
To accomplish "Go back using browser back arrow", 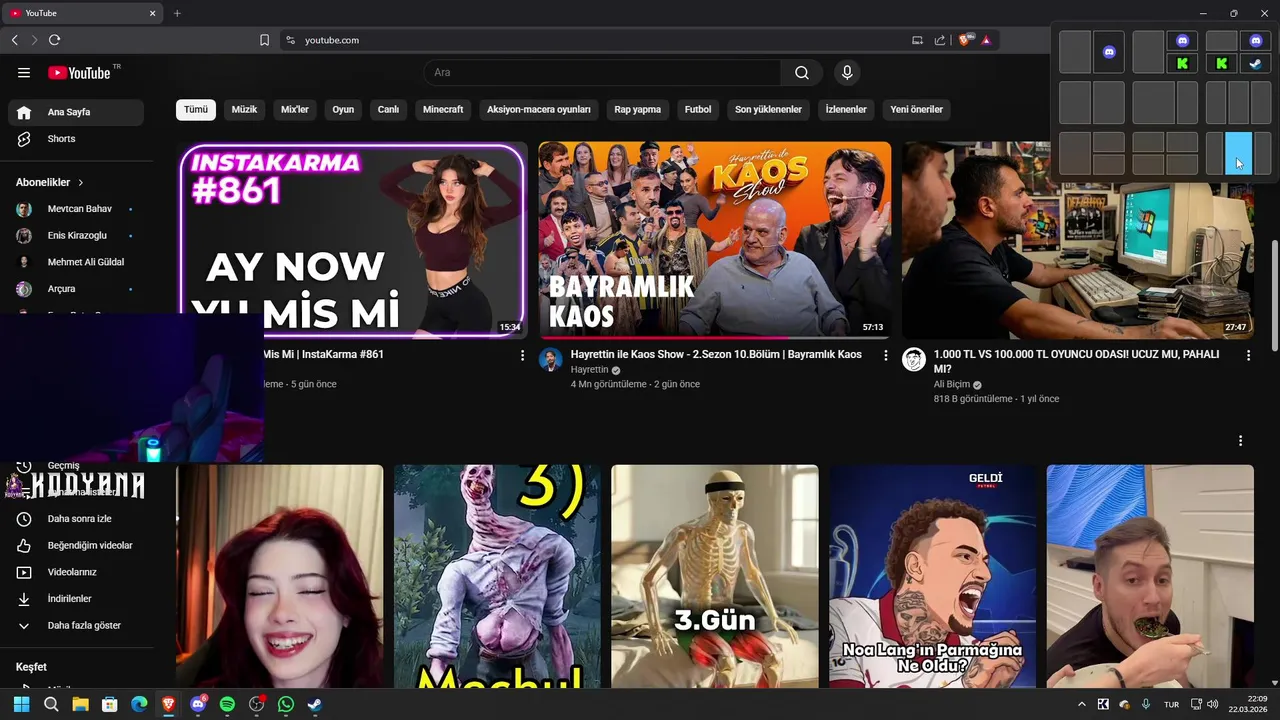I will tap(14, 40).
